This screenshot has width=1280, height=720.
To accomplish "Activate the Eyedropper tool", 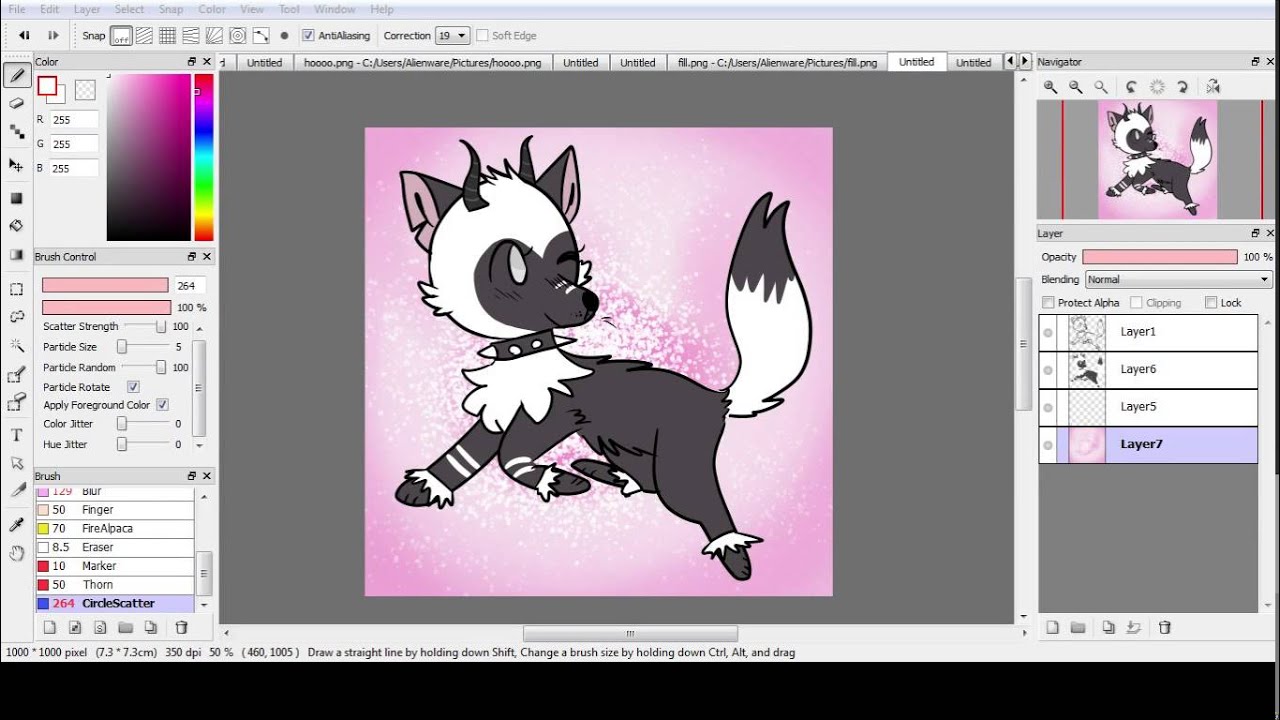I will [16, 524].
